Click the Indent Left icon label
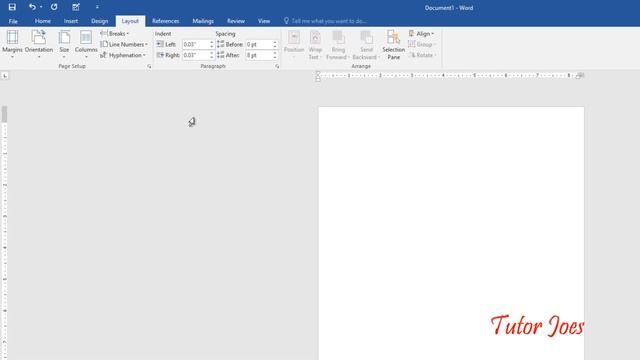This screenshot has width=640, height=360. pyautogui.click(x=166, y=44)
